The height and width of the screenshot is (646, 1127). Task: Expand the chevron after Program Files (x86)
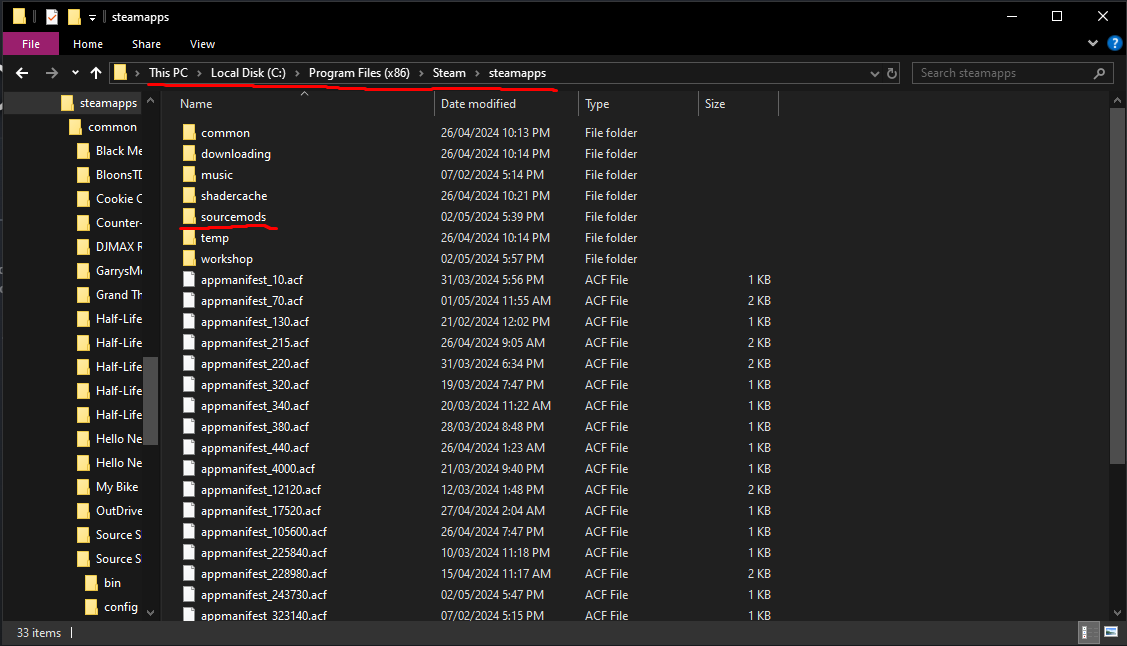click(421, 73)
